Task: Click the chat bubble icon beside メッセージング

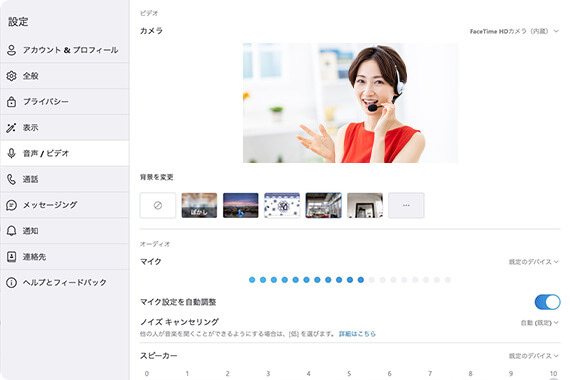Action: [11, 205]
